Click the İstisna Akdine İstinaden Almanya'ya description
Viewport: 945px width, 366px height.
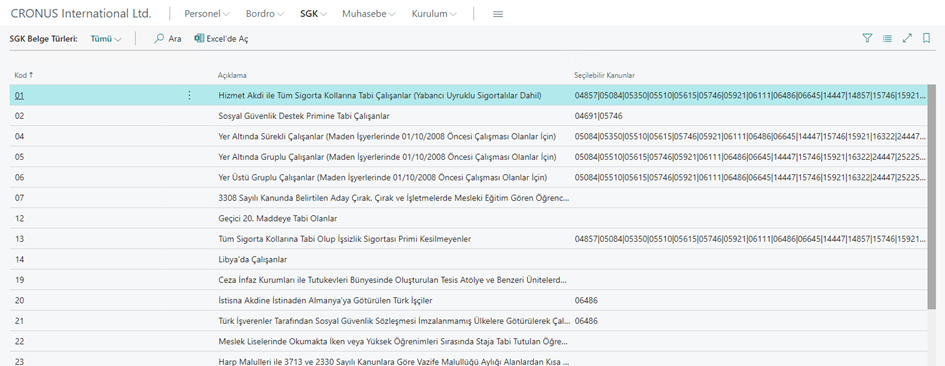tap(325, 300)
